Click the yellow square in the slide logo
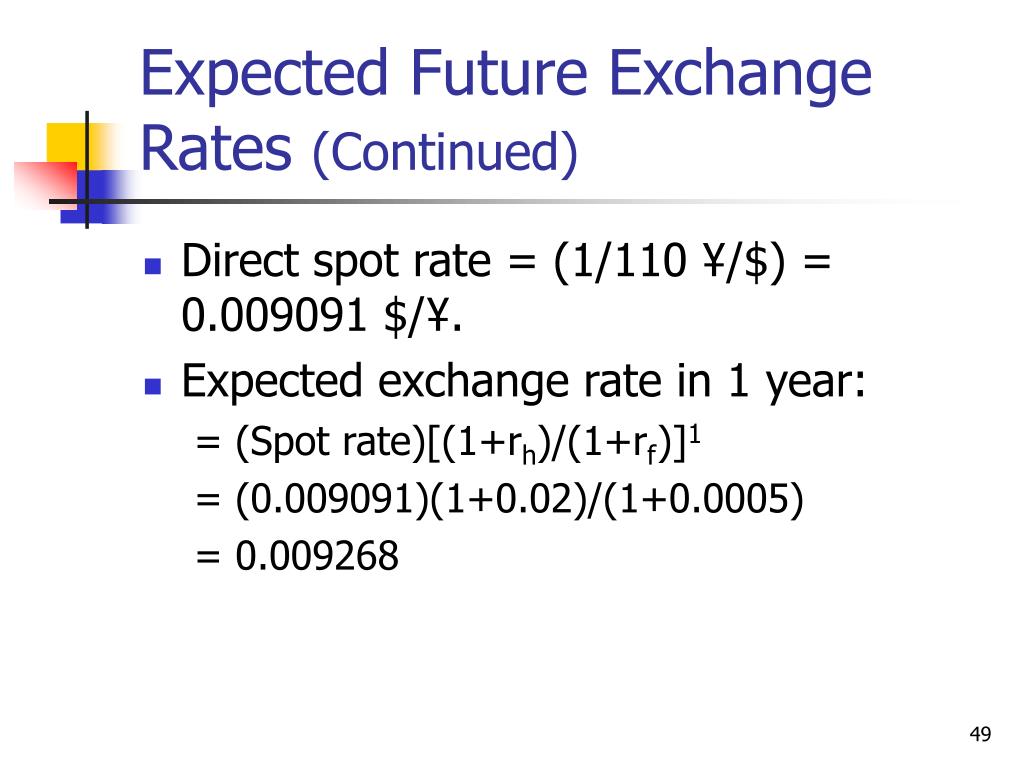This screenshot has width=1024, height=768. pyautogui.click(x=69, y=146)
